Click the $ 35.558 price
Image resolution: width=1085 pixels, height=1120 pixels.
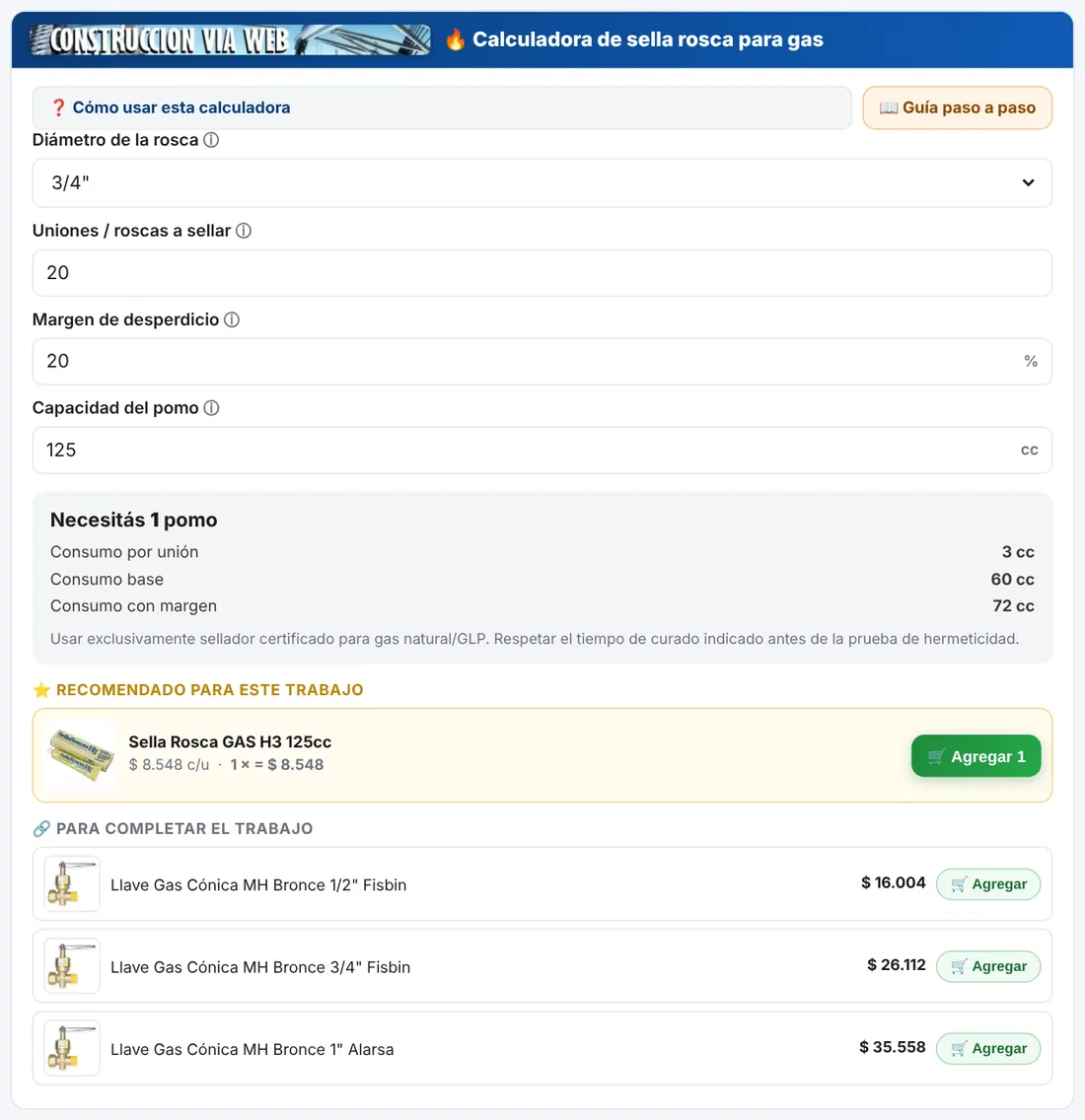coord(893,1047)
